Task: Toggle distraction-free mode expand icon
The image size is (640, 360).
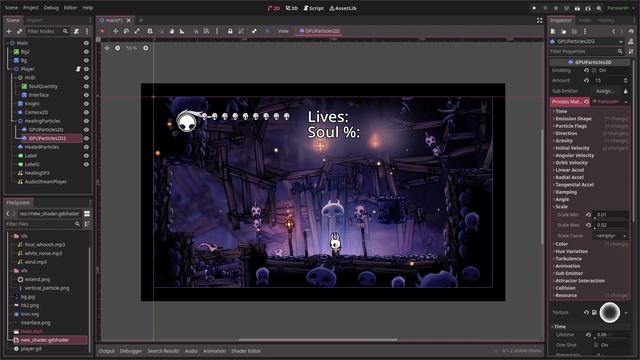Action: point(540,20)
